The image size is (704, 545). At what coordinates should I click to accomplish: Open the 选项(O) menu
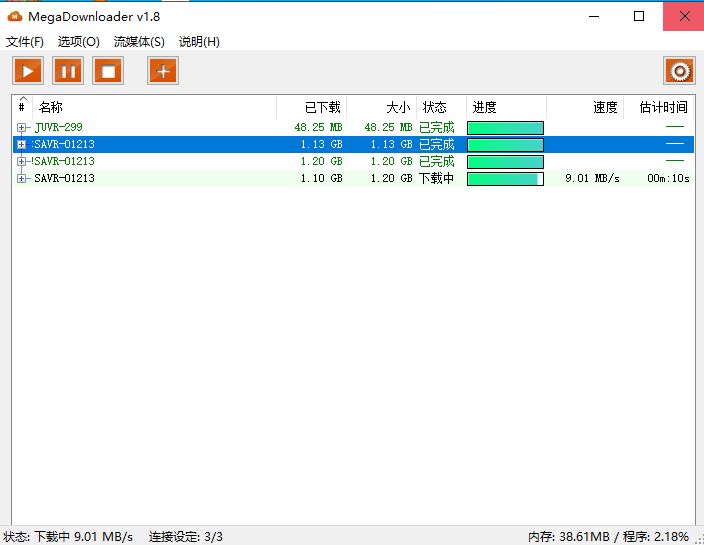pyautogui.click(x=79, y=42)
